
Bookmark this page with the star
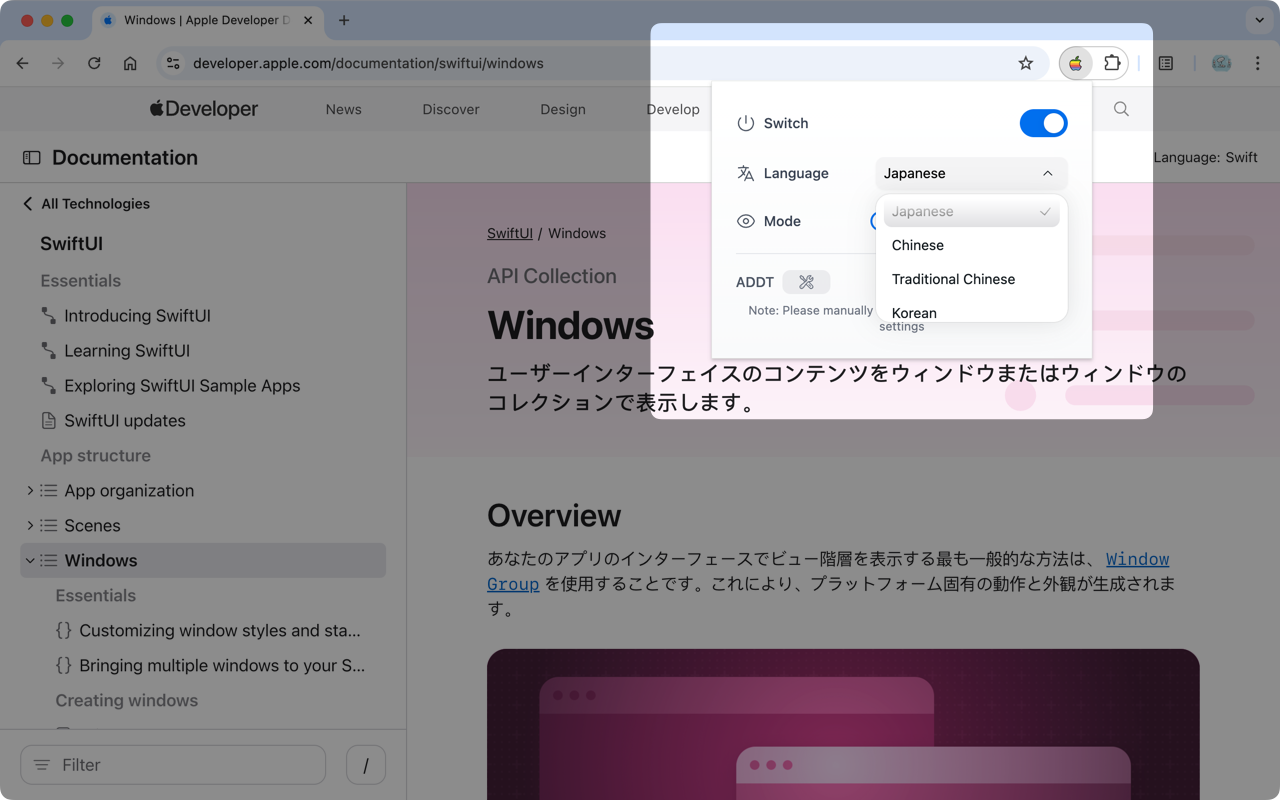[1026, 63]
